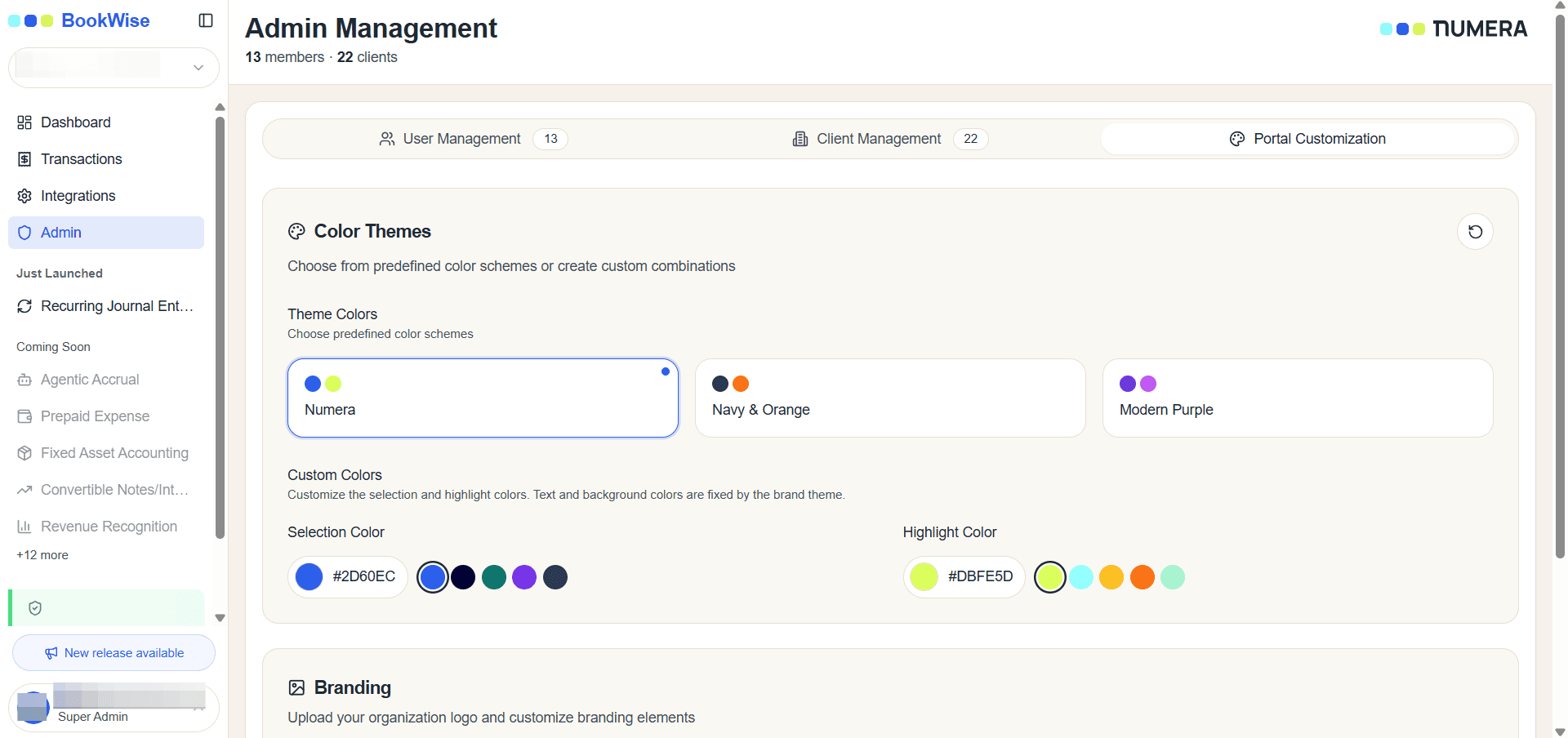The height and width of the screenshot is (738, 1568).
Task: Click the shield check status icon
Action: click(35, 608)
